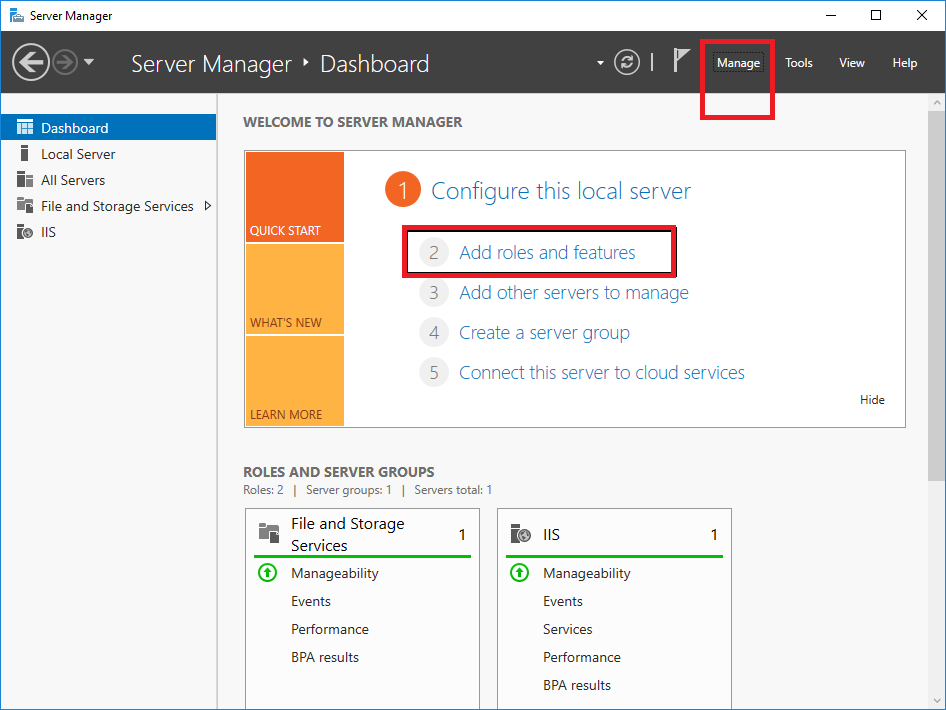Open Manageability in the IIS tile

586,573
